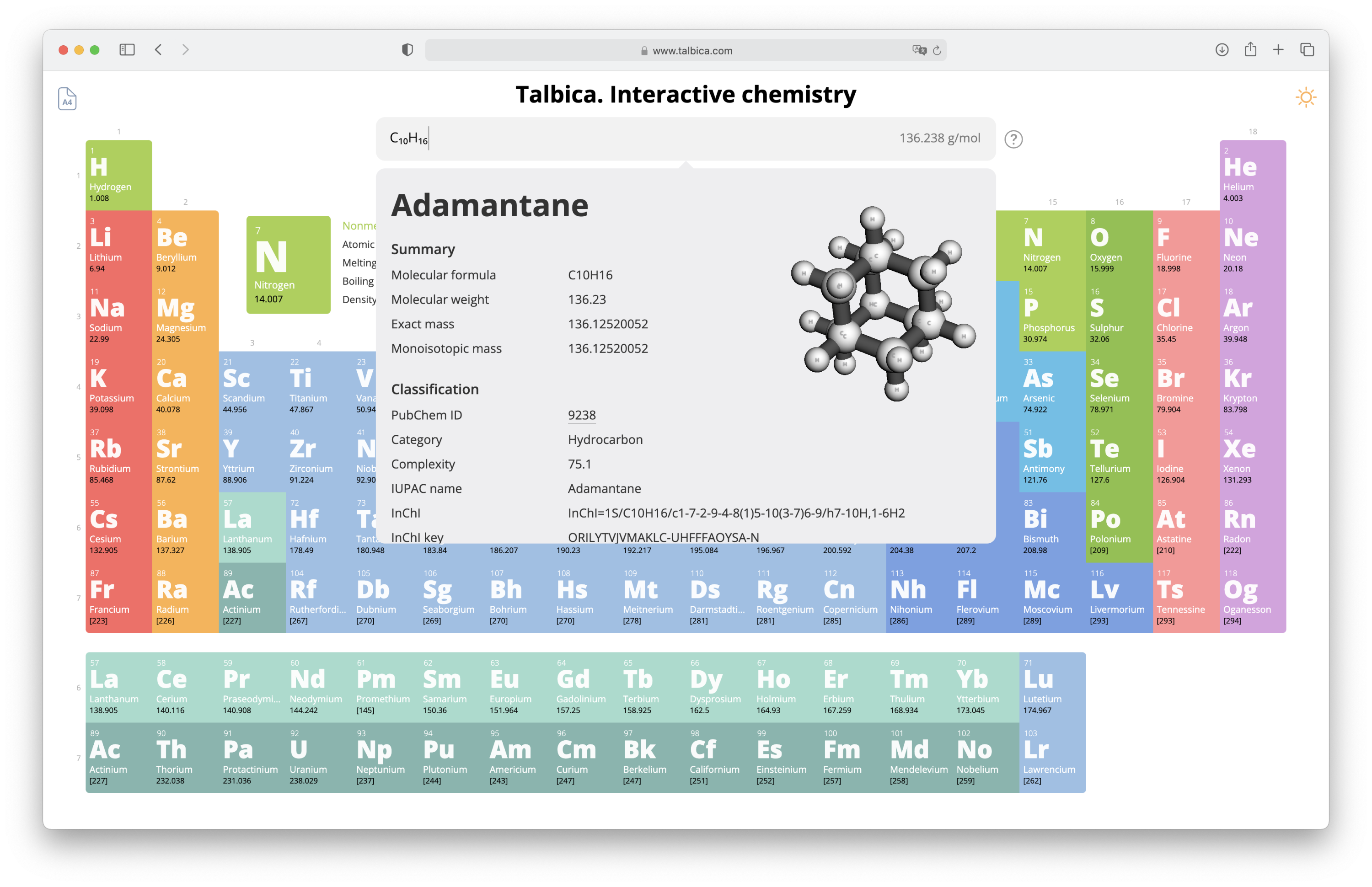1372x887 pixels.
Task: Select the Neon element tile
Action: coord(1252,246)
